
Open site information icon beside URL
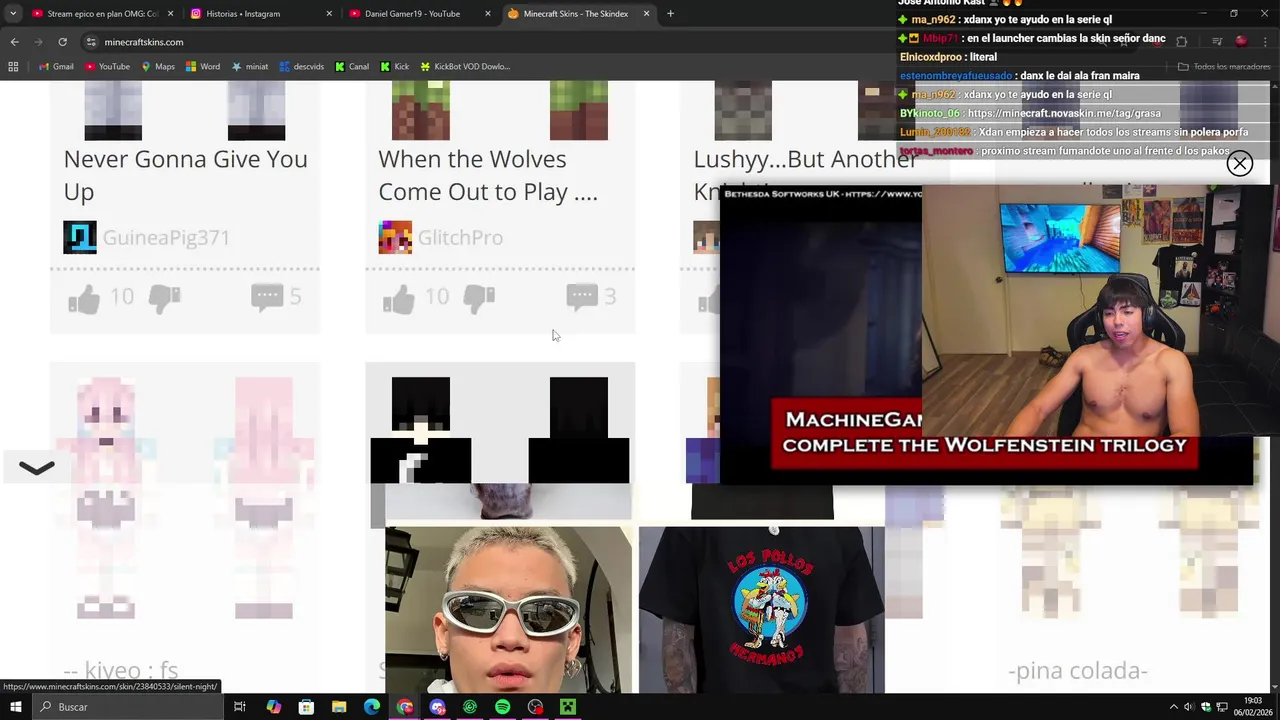91,42
